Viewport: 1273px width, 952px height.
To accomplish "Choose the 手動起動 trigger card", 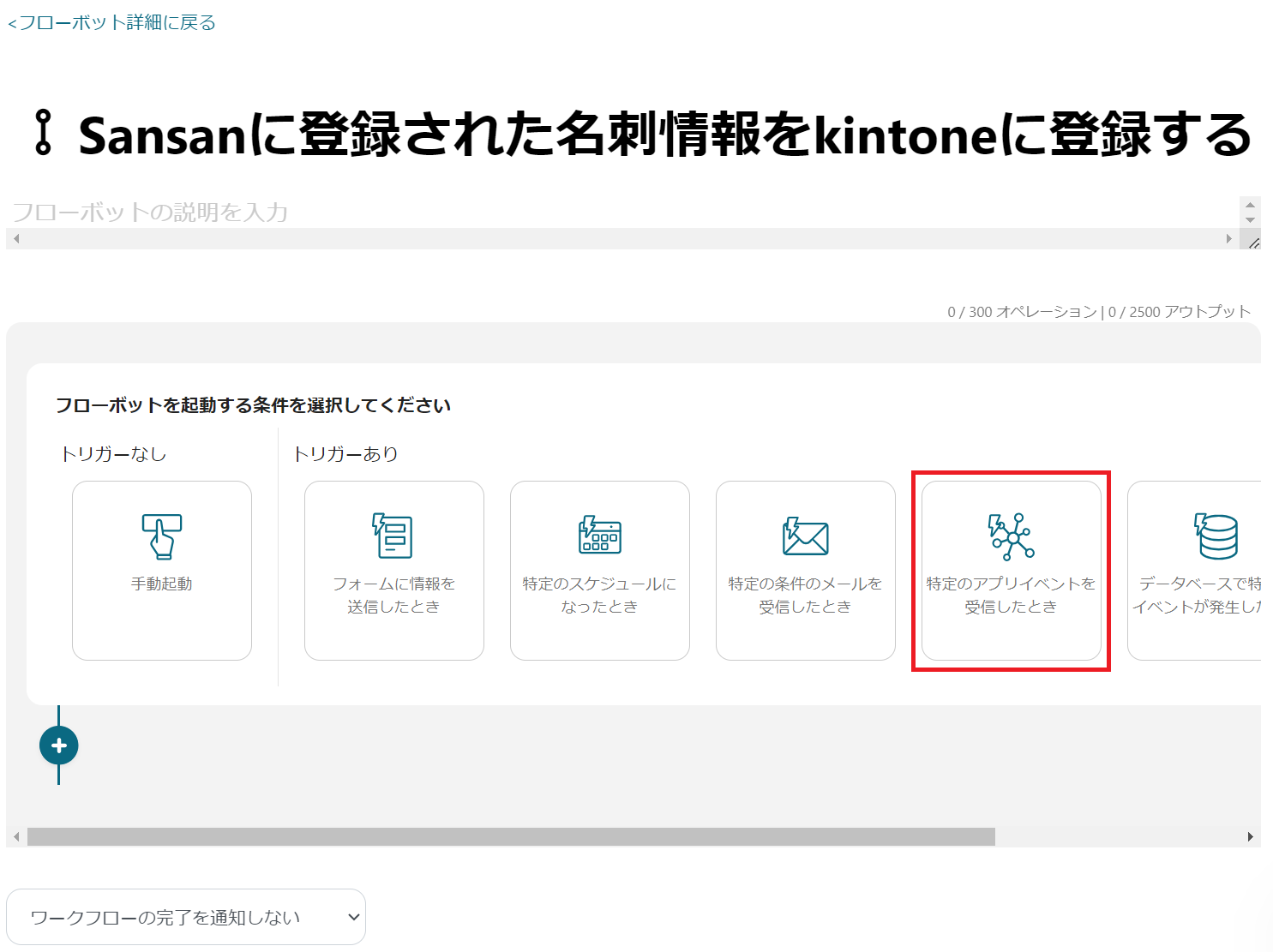I will pos(162,571).
